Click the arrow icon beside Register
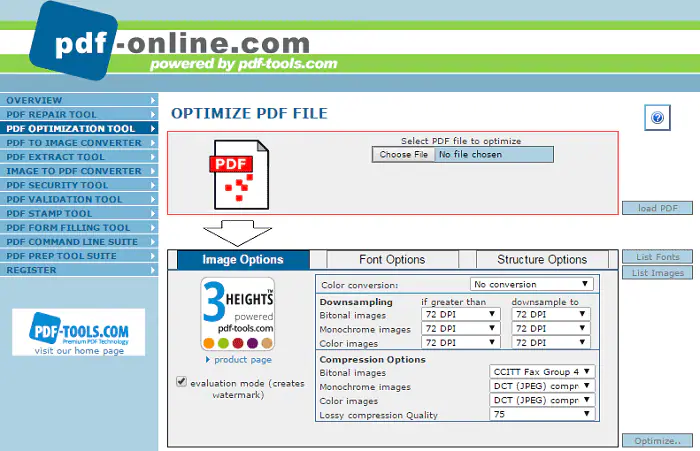The height and width of the screenshot is (451, 700). [x=153, y=270]
